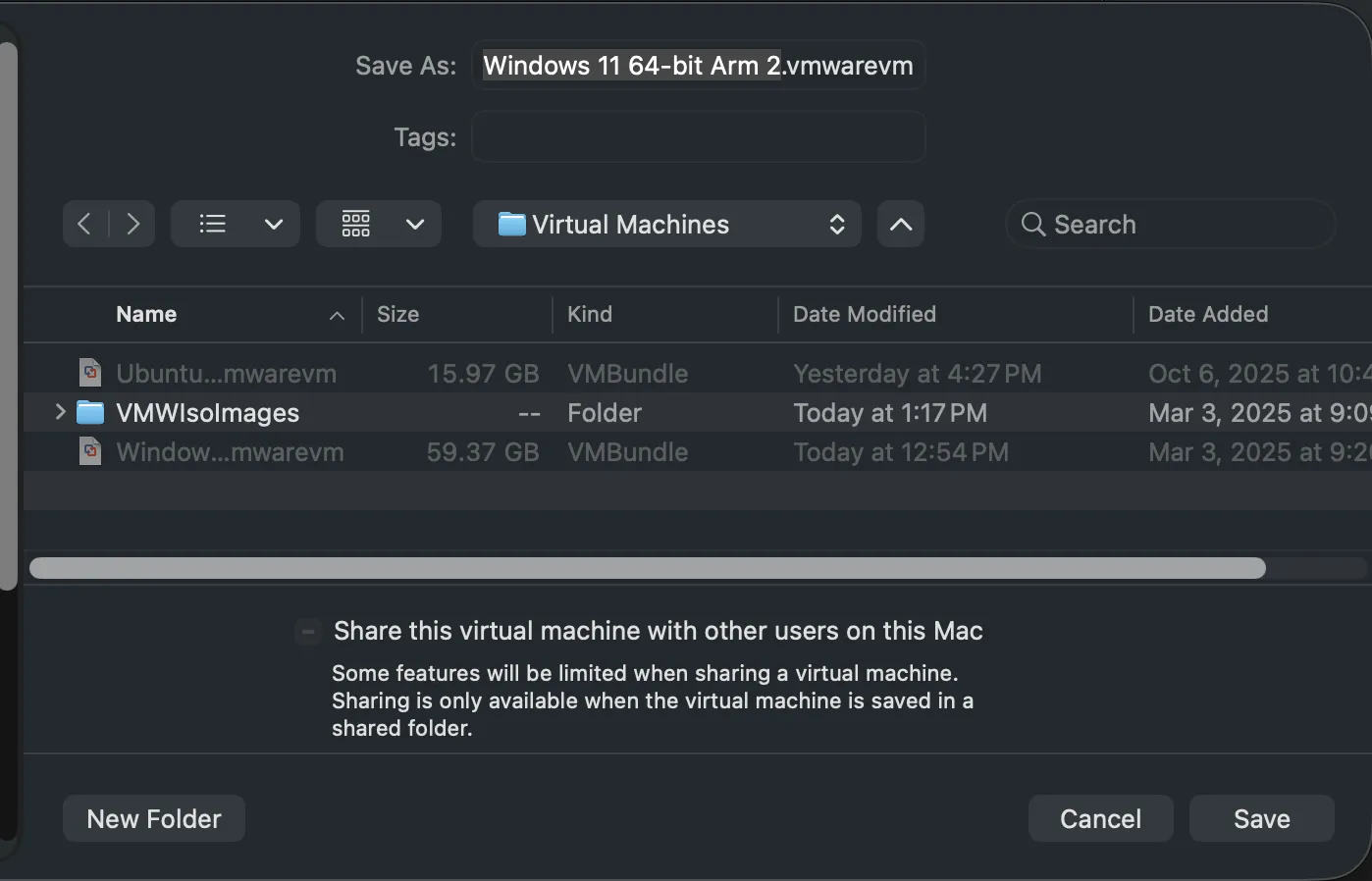
Task: Go back with the left chevron
Action: 85,225
